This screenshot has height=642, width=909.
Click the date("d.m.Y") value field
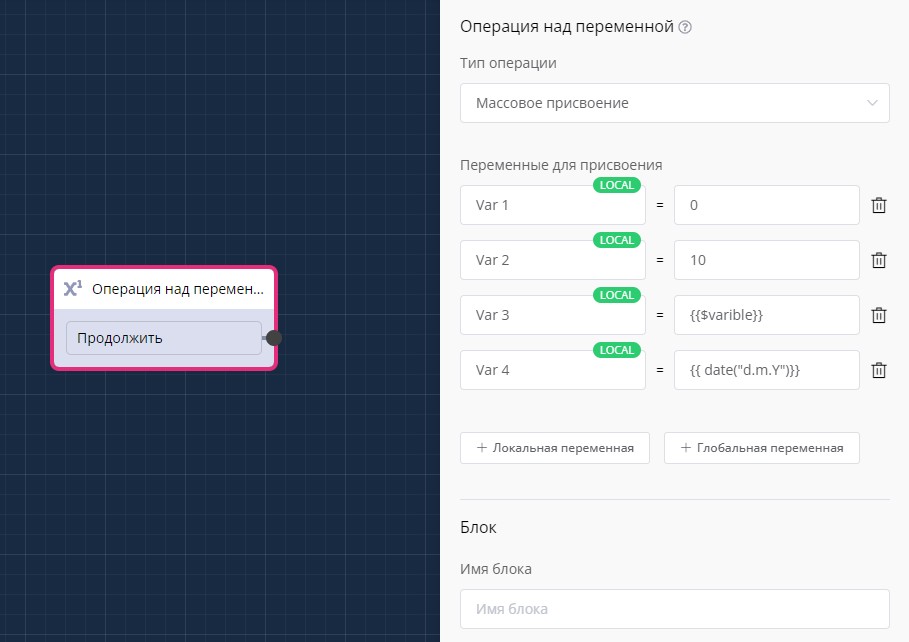[x=766, y=370]
